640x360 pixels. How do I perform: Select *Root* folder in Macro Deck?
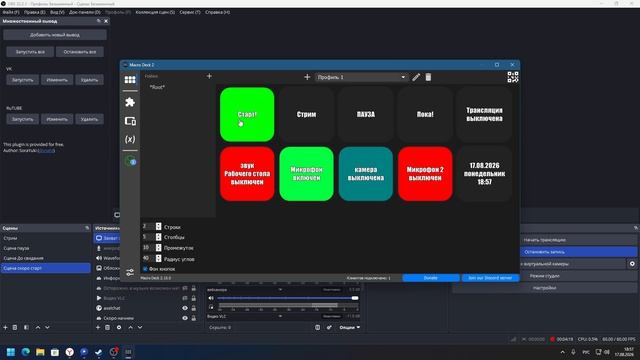click(157, 87)
